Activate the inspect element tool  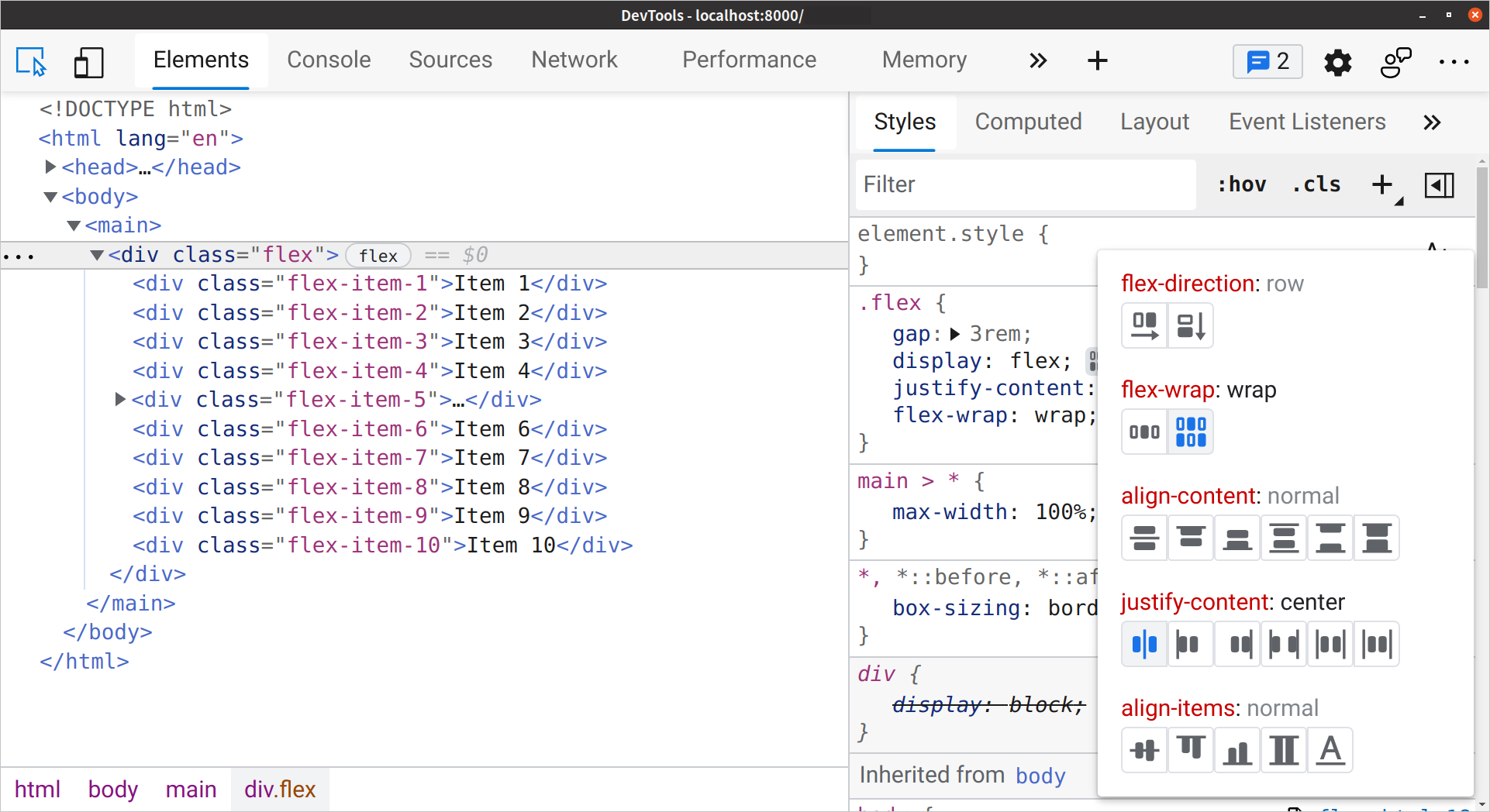click(x=32, y=62)
